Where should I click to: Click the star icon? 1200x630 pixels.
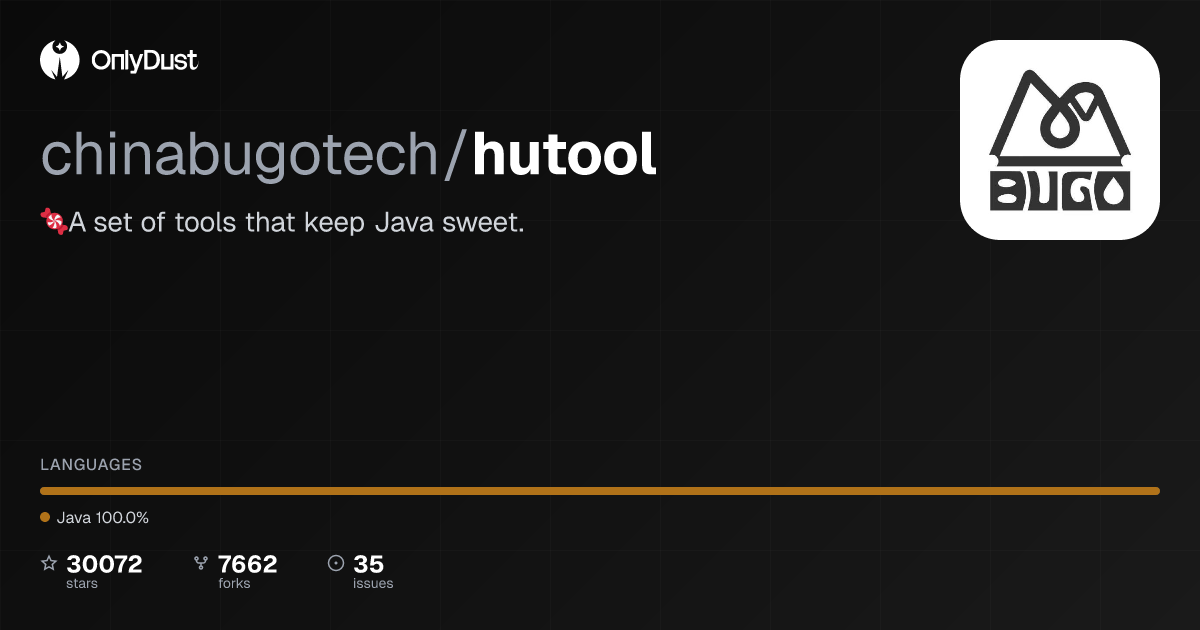pos(49,564)
